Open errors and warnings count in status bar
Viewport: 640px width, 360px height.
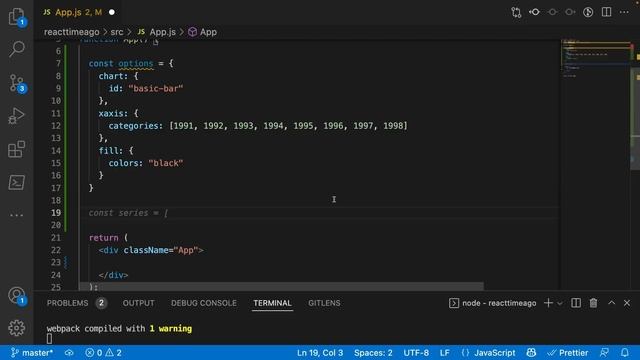[x=103, y=353]
